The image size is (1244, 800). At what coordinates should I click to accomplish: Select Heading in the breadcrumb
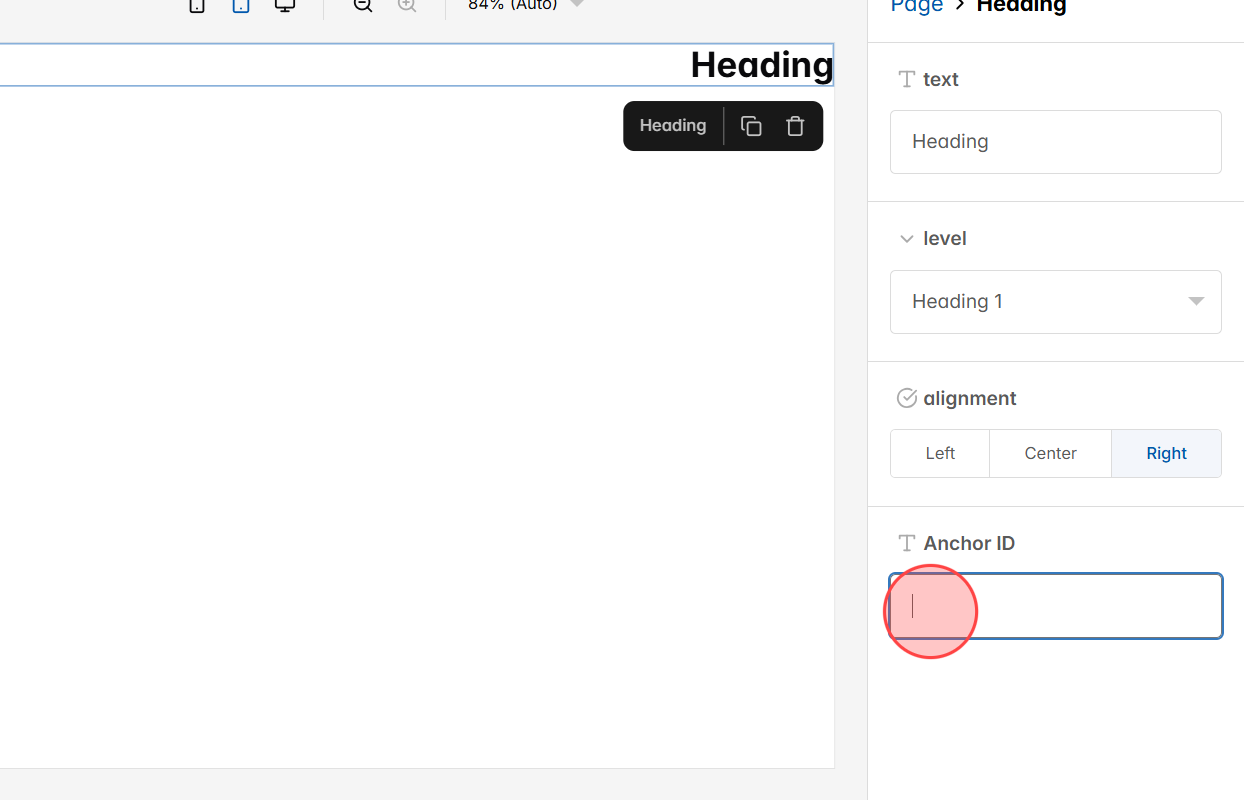[1021, 6]
